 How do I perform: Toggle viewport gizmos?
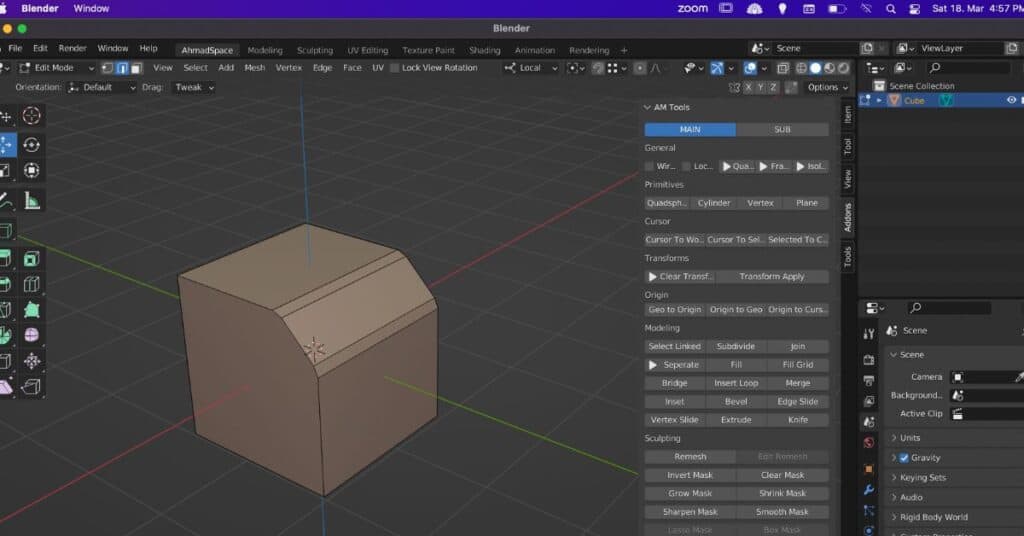[717, 68]
